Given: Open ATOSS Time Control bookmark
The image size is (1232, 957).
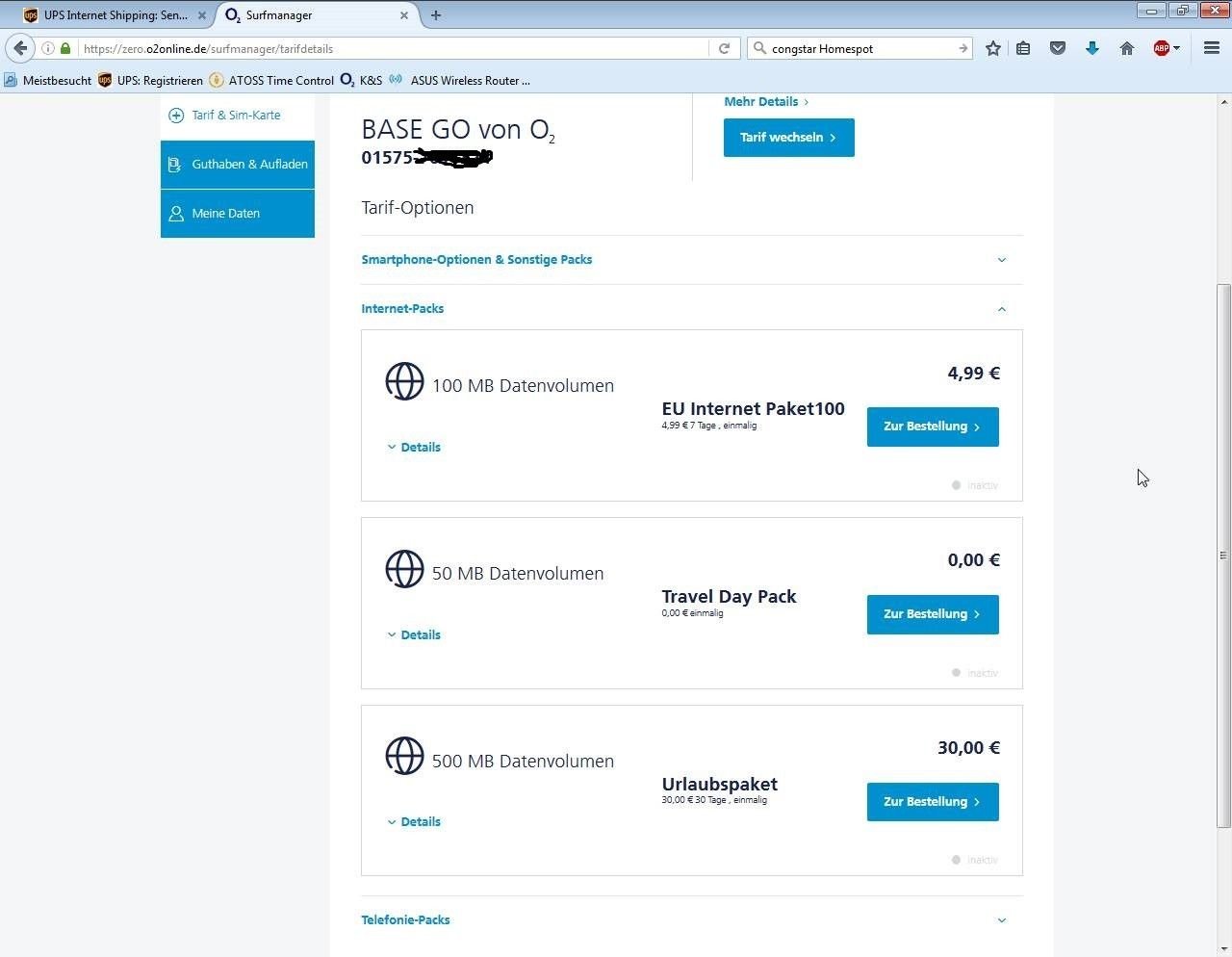Looking at the screenshot, I should [271, 81].
